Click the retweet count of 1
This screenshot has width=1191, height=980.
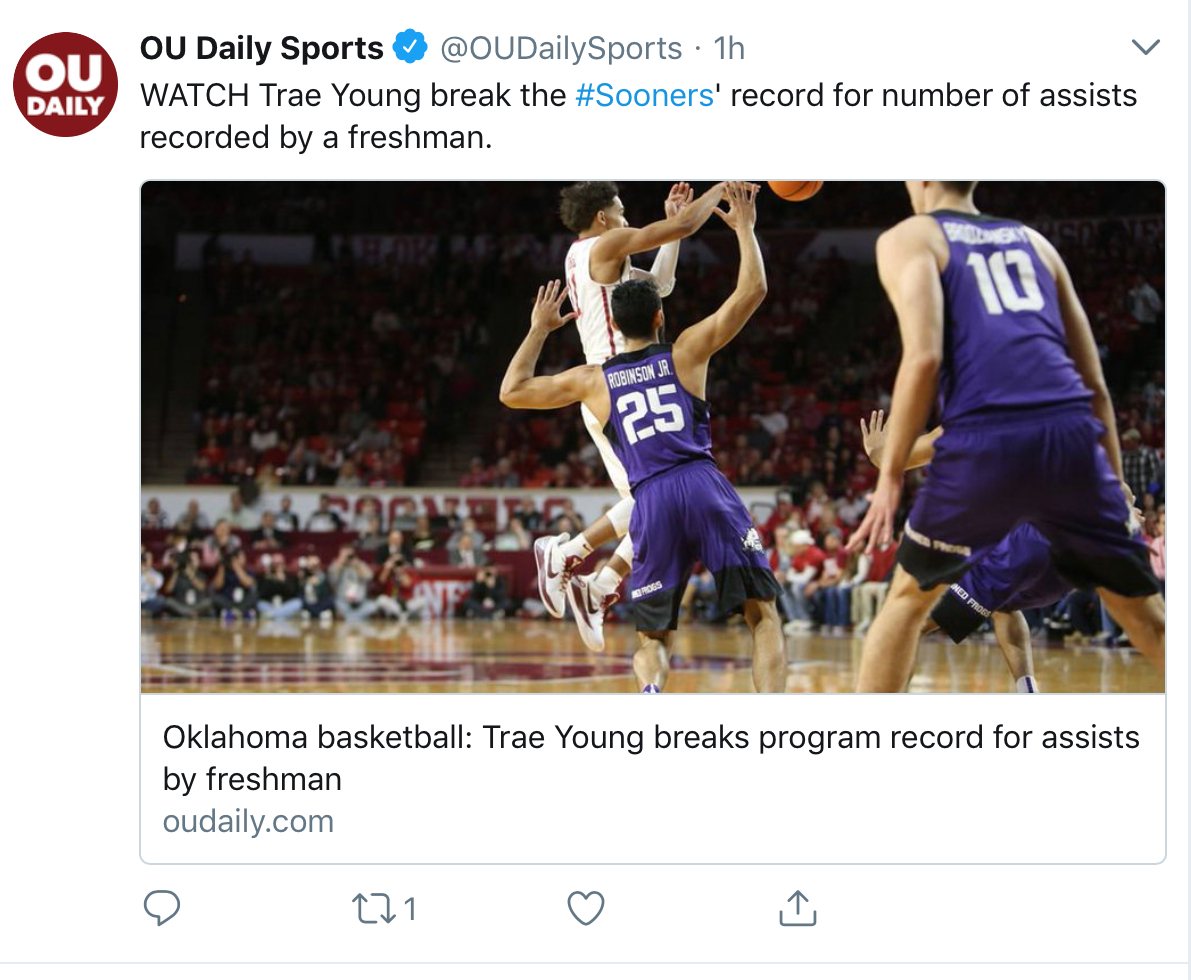(409, 908)
